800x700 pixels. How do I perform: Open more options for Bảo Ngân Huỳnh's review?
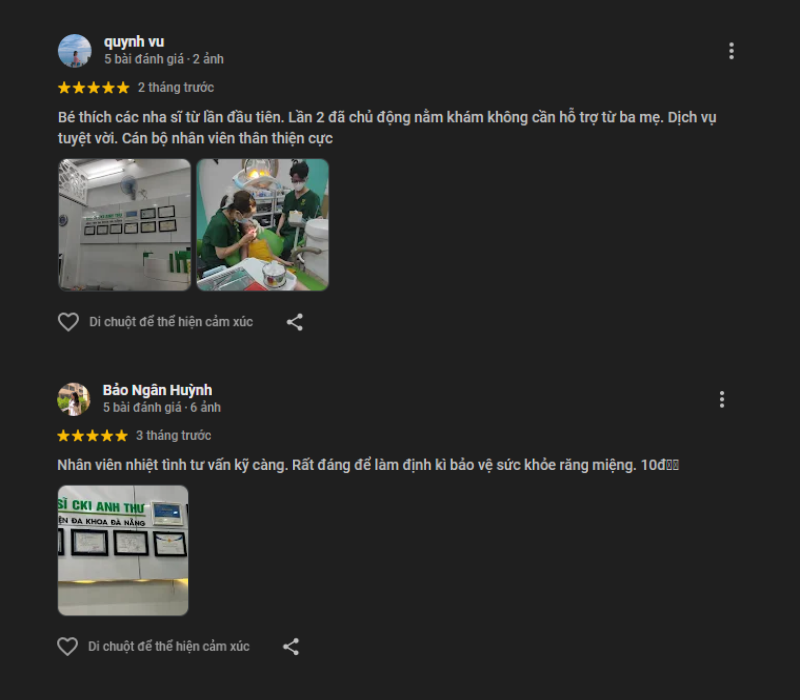point(721,399)
